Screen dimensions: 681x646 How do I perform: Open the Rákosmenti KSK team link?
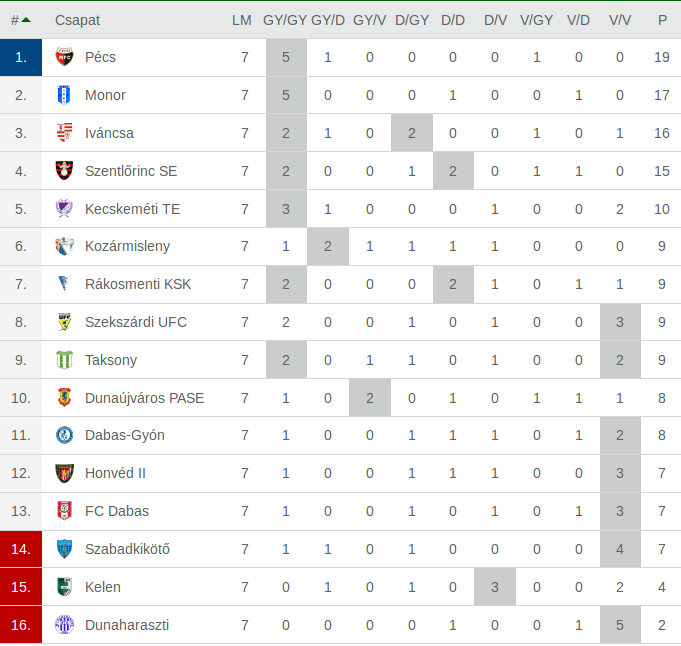[x=138, y=284]
